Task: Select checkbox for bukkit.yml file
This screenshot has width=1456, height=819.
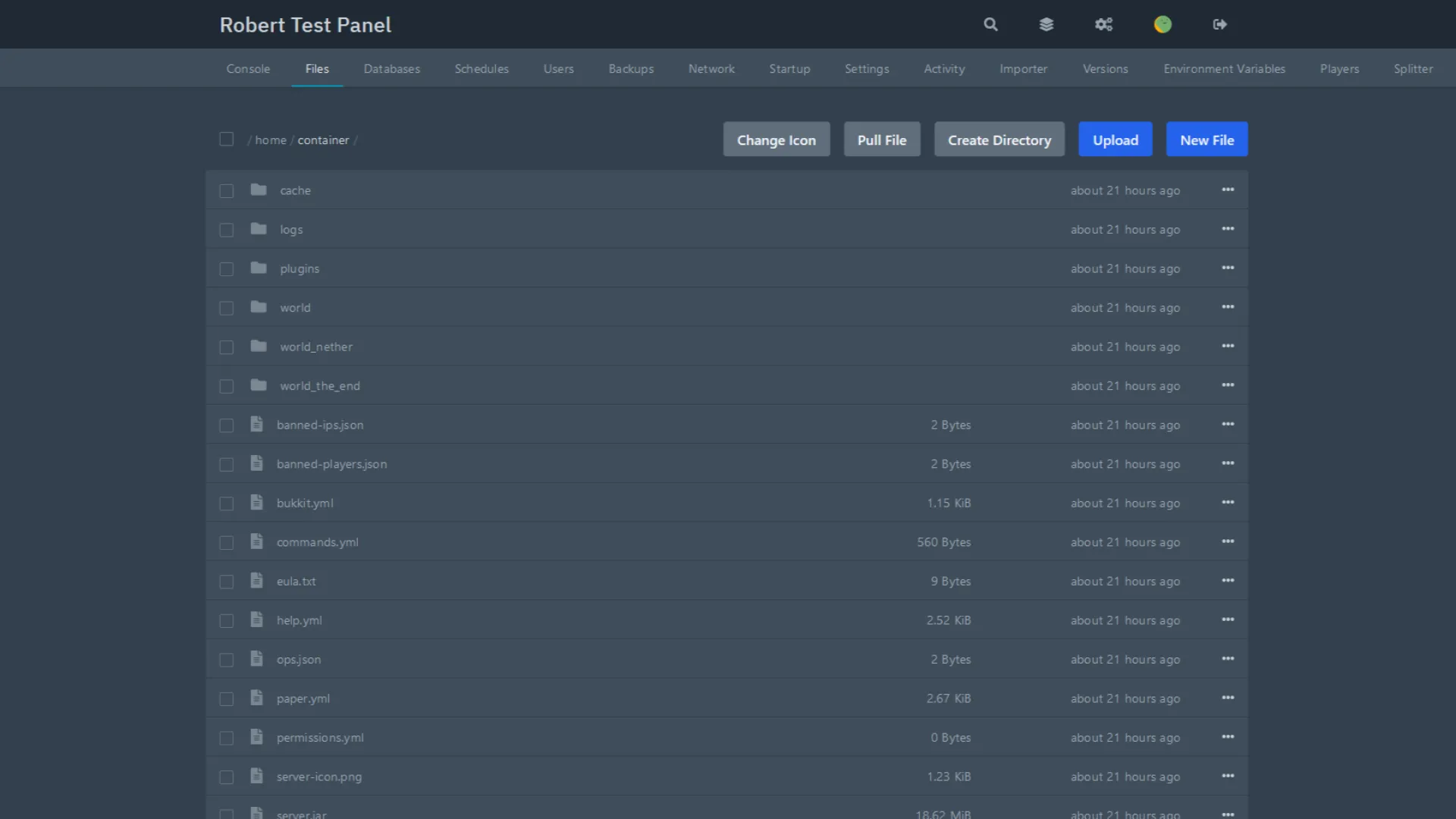Action: pyautogui.click(x=226, y=504)
